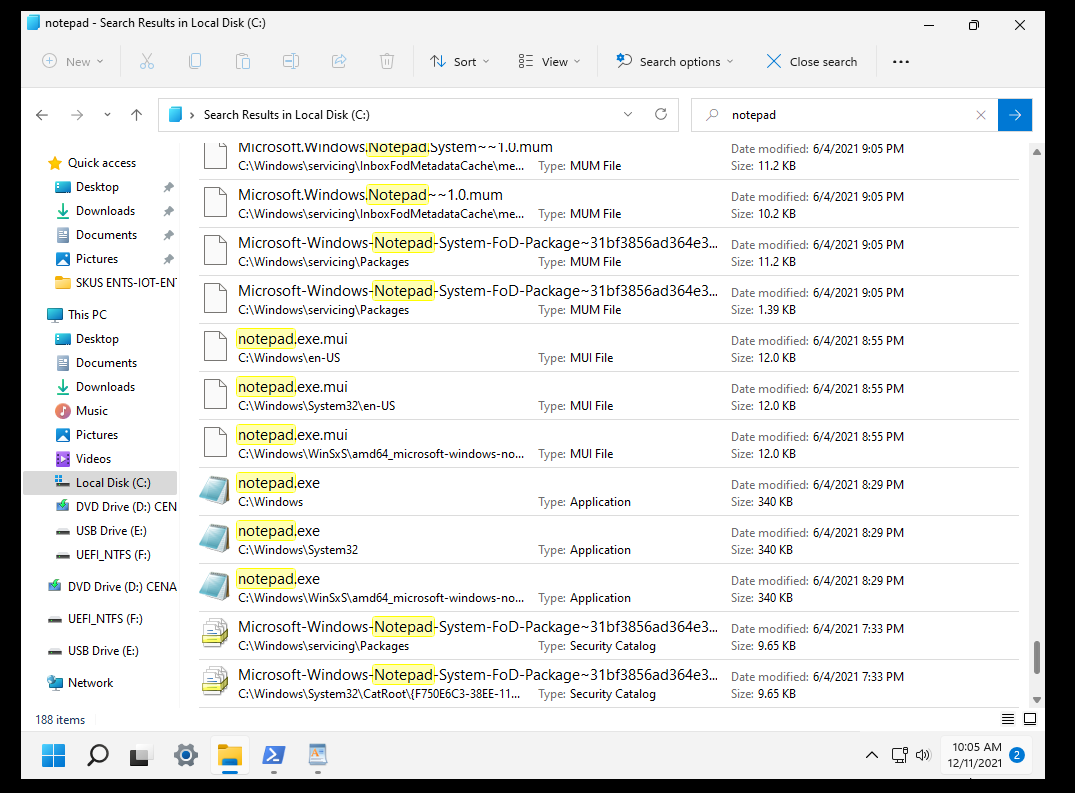Open the Windows Start menu

click(x=53, y=755)
